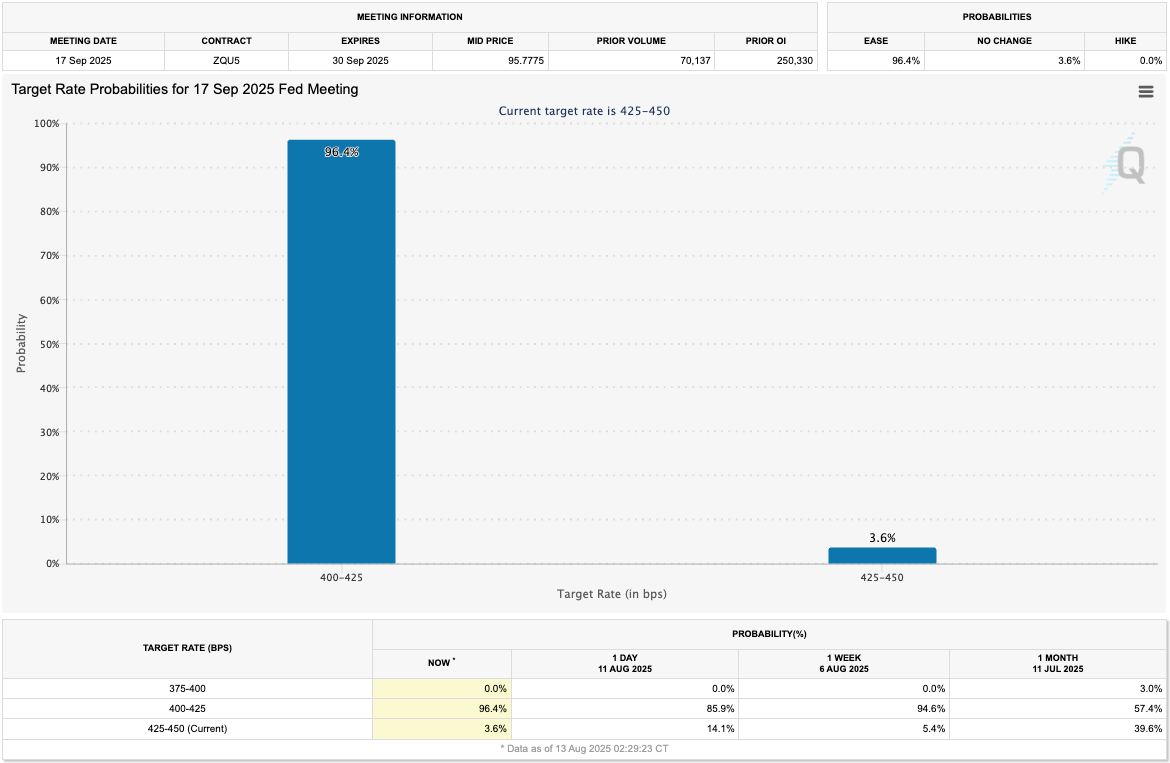Select the 425-450 (Current) row

(x=185, y=728)
